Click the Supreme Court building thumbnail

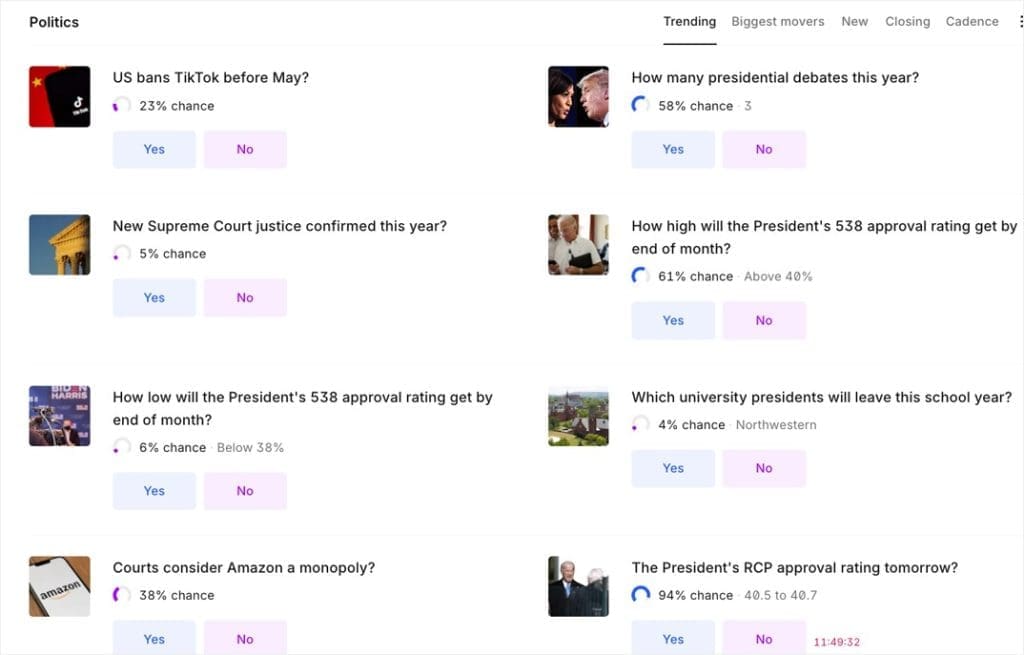pyautogui.click(x=59, y=245)
